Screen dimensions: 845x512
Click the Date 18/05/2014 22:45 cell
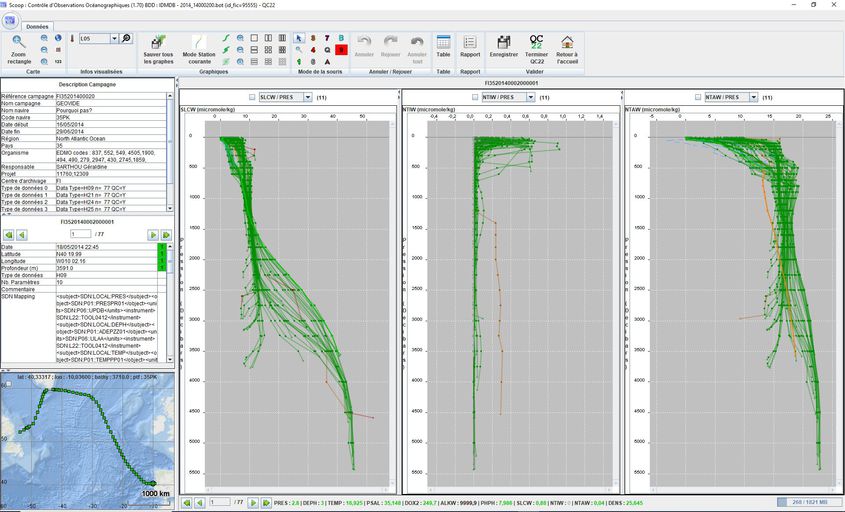106,247
